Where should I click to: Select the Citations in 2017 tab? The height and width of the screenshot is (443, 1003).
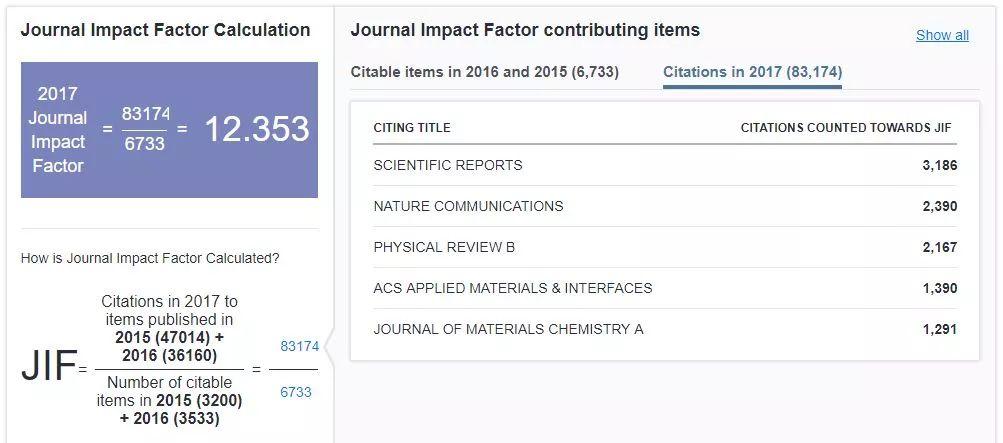[x=752, y=72]
